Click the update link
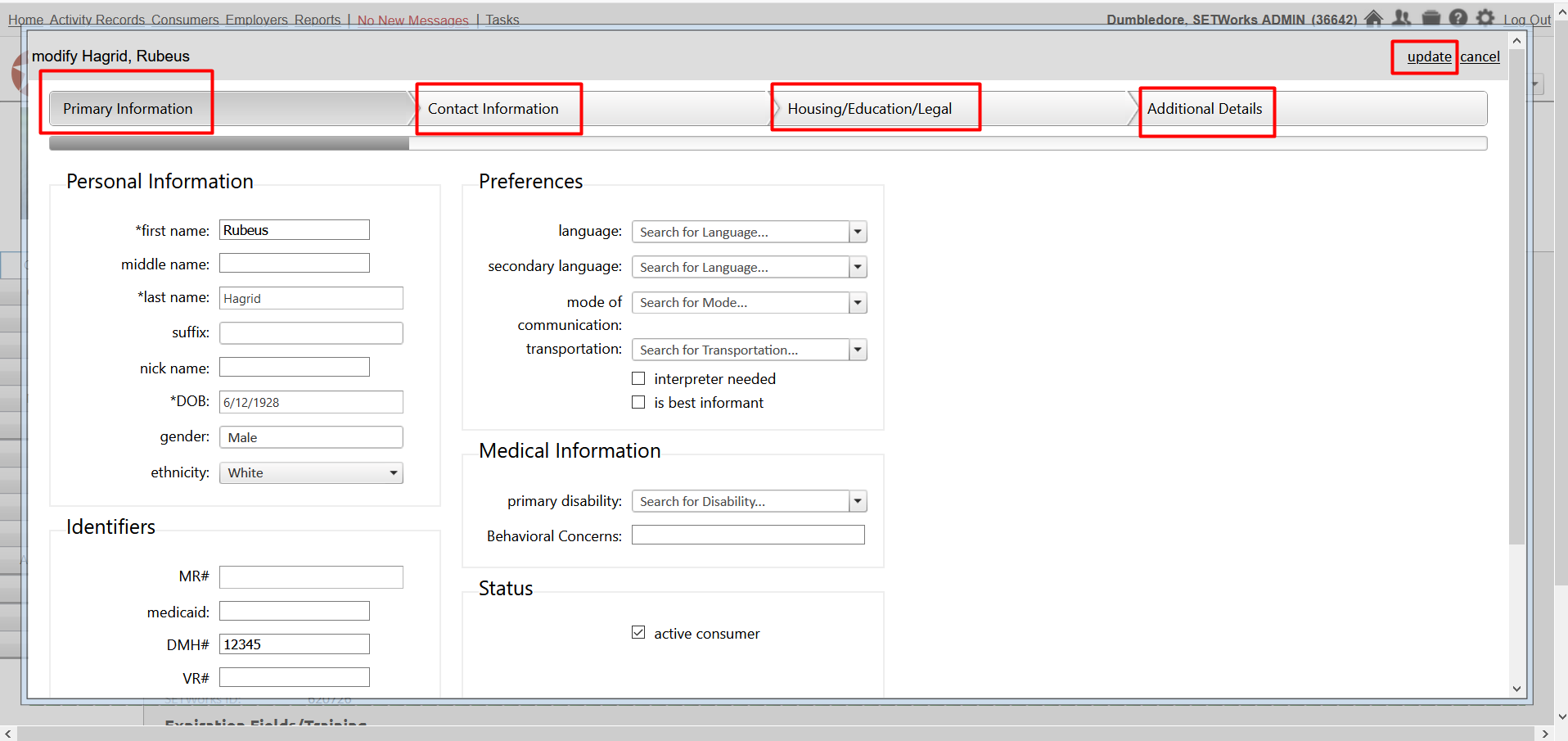Image resolution: width=1568 pixels, height=741 pixels. pos(1429,56)
